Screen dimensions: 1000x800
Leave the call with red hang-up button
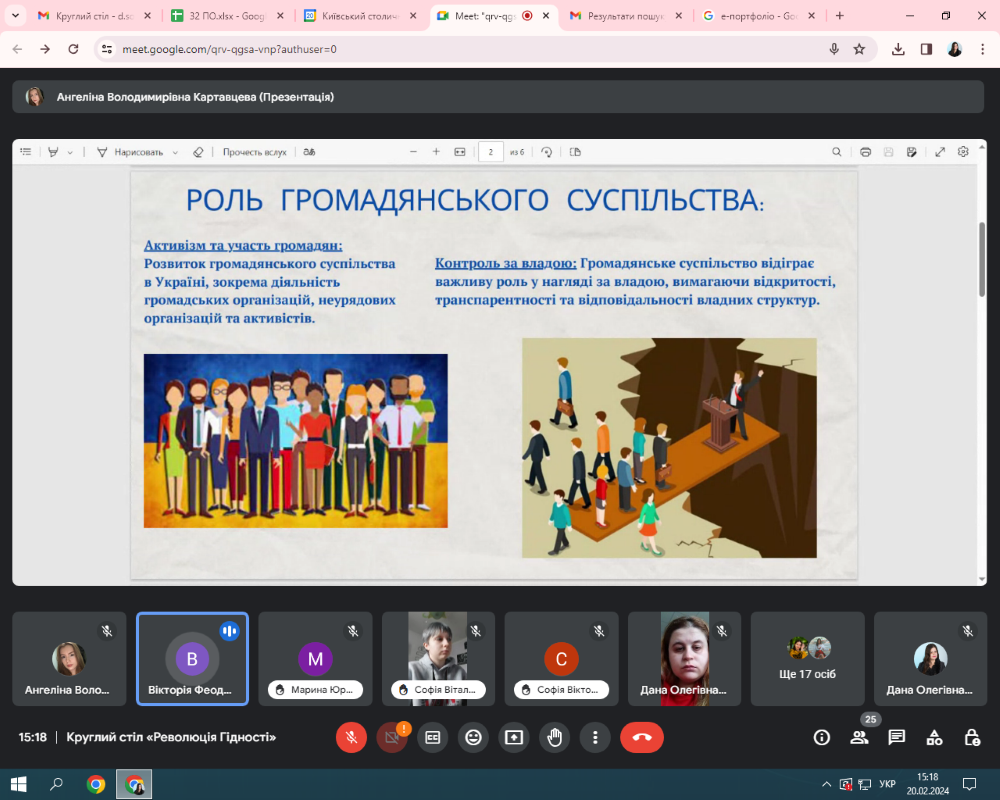pyautogui.click(x=642, y=737)
